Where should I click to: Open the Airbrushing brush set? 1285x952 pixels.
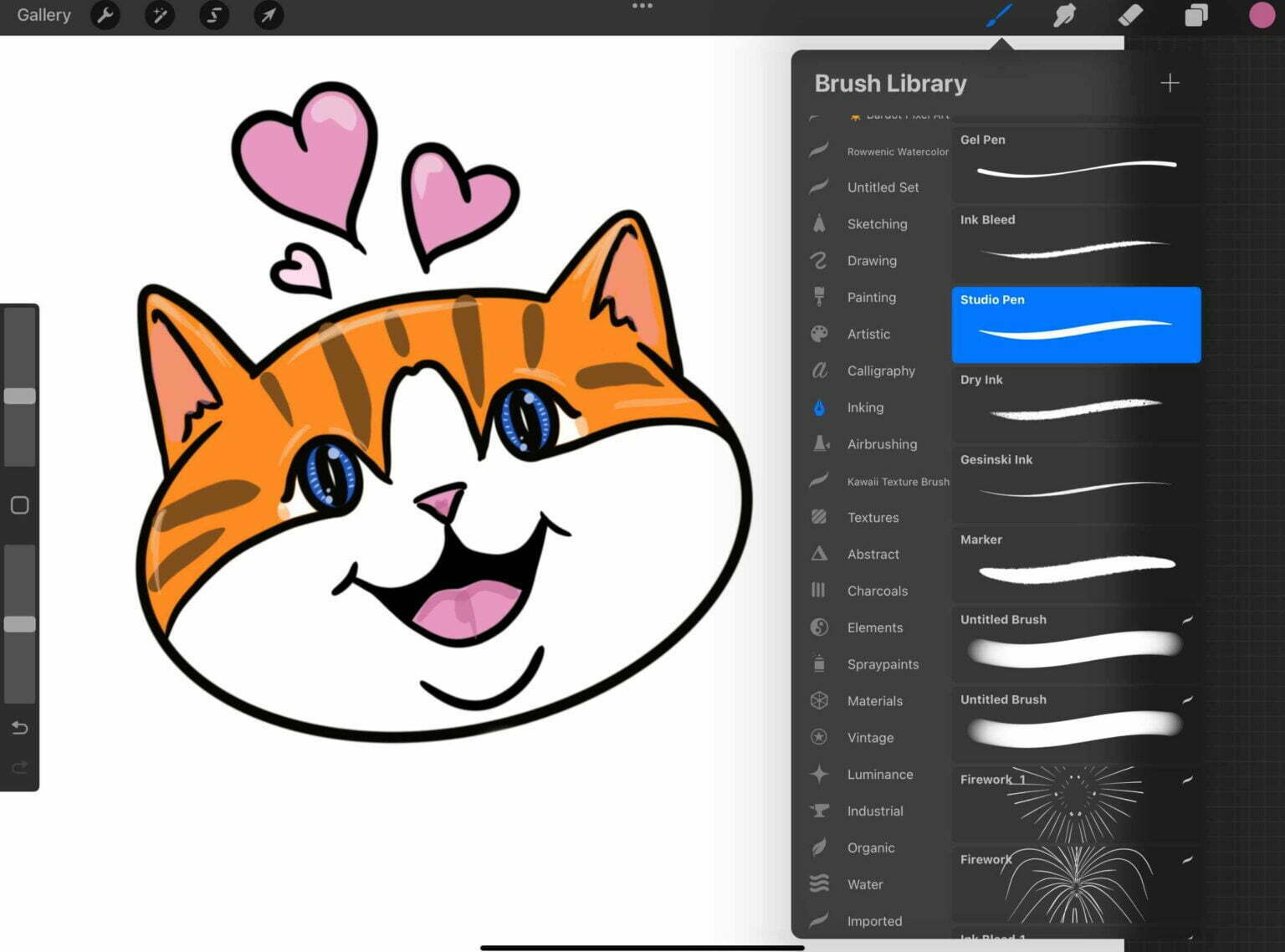point(881,444)
